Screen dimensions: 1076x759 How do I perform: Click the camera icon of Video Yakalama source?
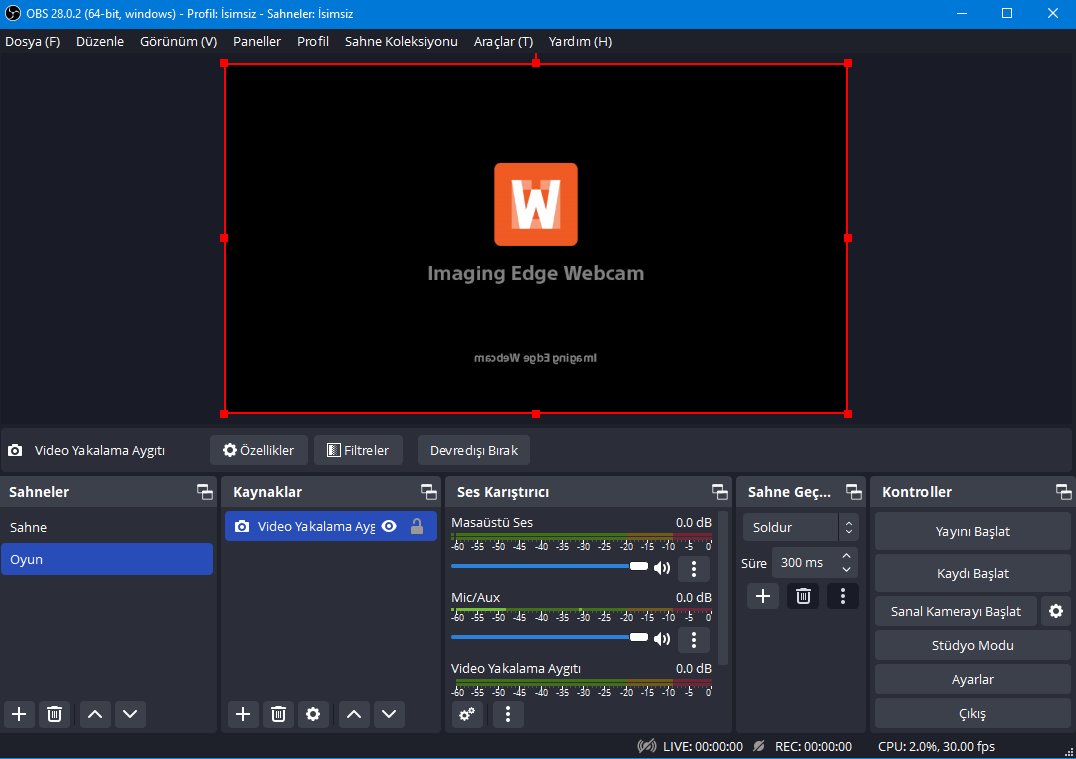[242, 526]
